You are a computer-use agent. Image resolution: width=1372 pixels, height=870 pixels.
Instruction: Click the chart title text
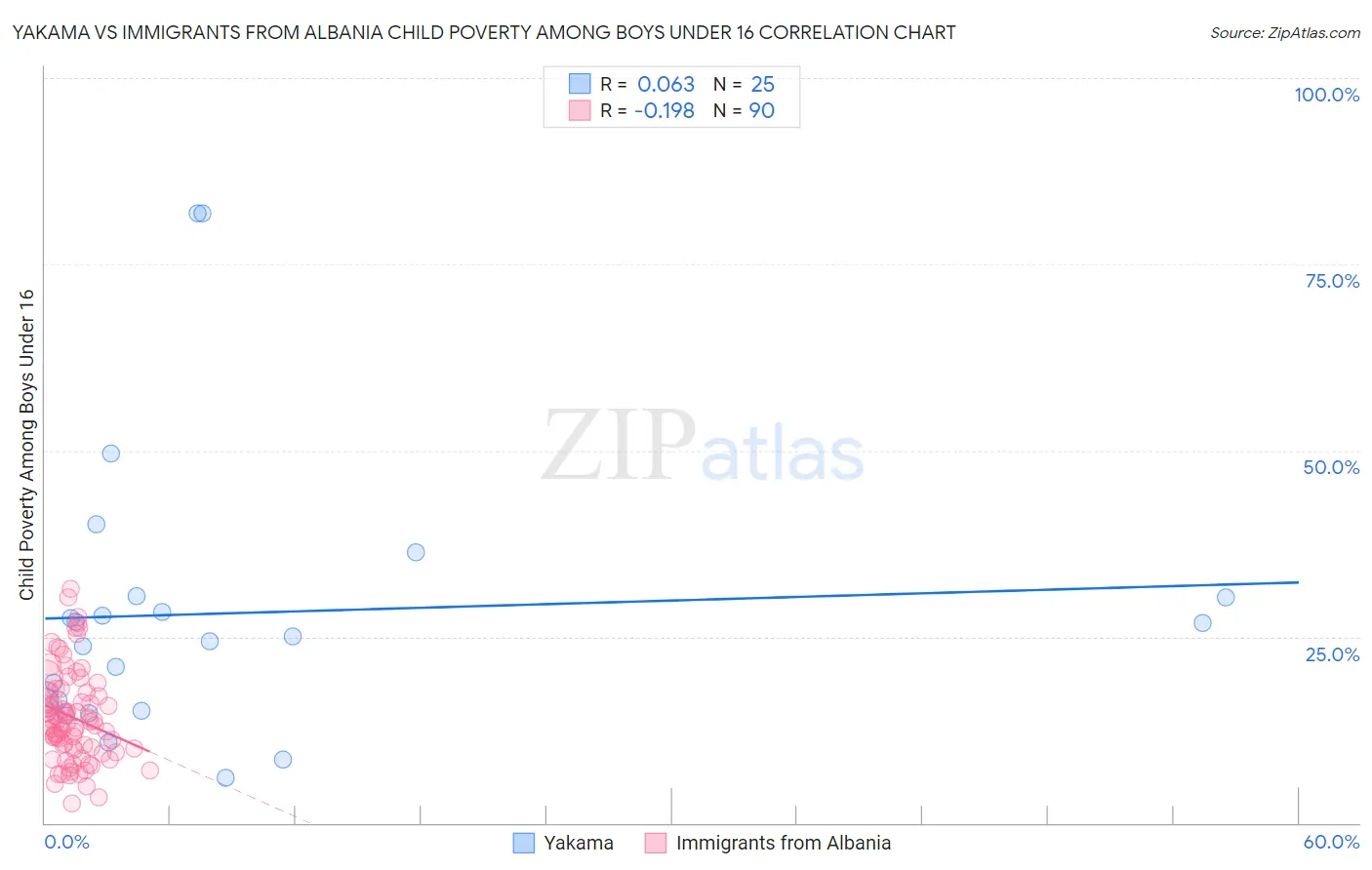(484, 32)
